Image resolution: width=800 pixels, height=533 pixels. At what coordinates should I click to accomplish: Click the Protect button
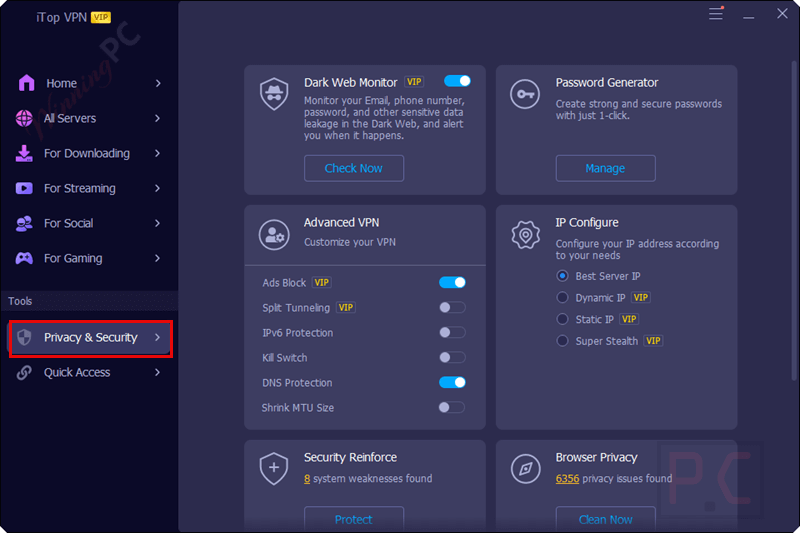point(354,519)
